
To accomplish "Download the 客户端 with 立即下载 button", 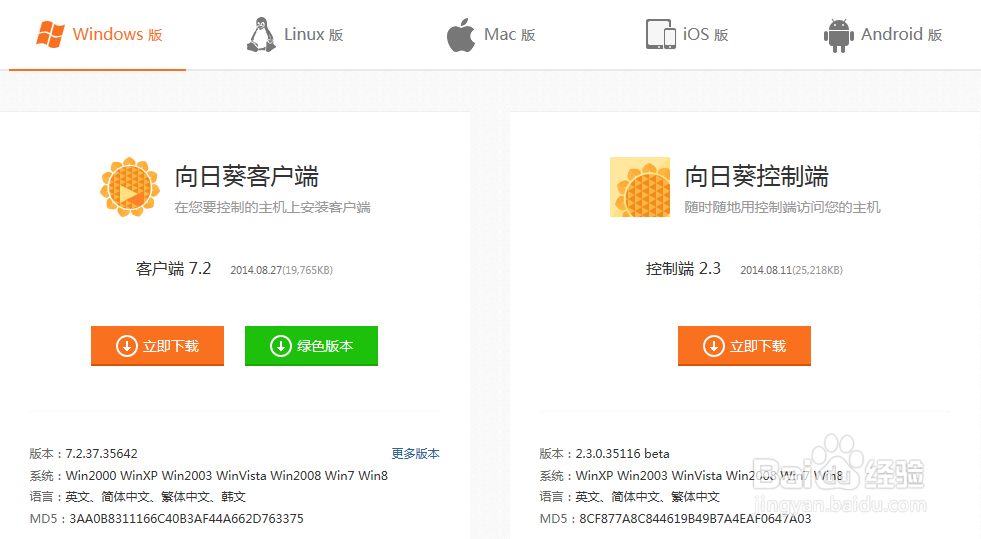I will click(x=157, y=346).
